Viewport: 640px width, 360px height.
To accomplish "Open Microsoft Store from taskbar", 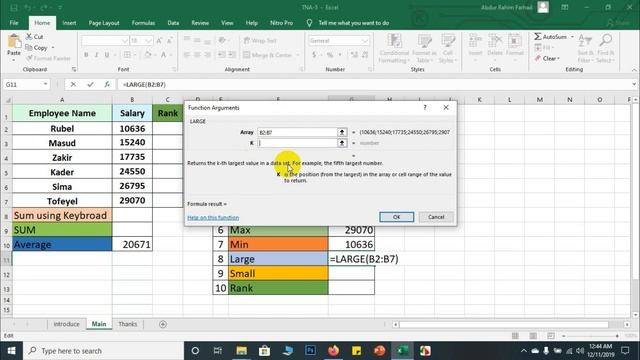I will tap(264, 351).
